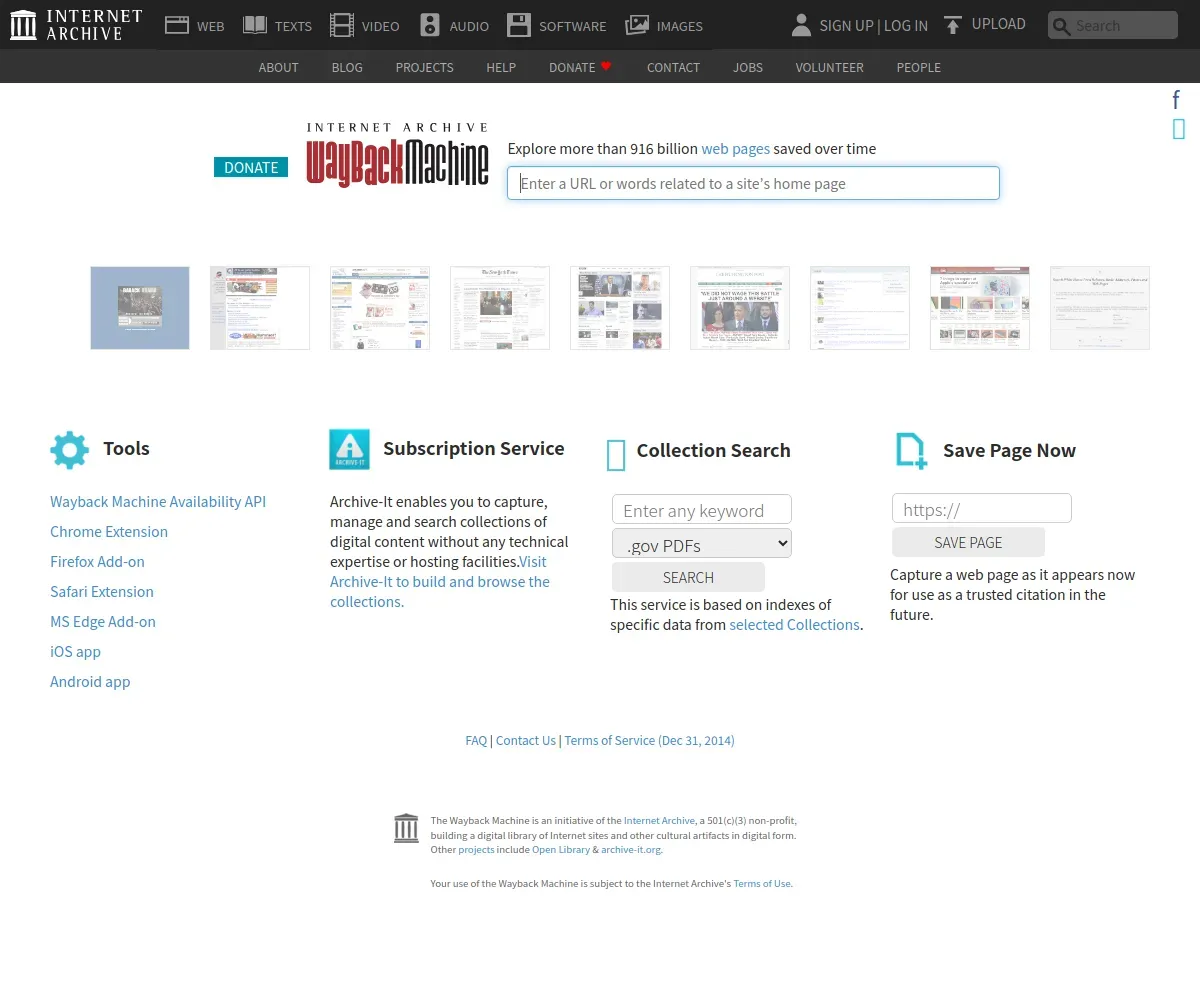Open the Chrome Extension link

(x=109, y=532)
